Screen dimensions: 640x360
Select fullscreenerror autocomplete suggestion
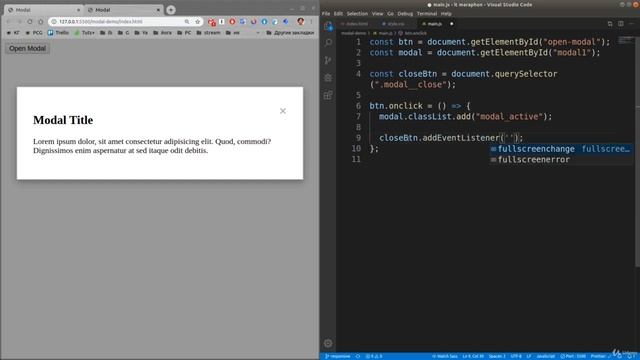pyautogui.click(x=561, y=160)
